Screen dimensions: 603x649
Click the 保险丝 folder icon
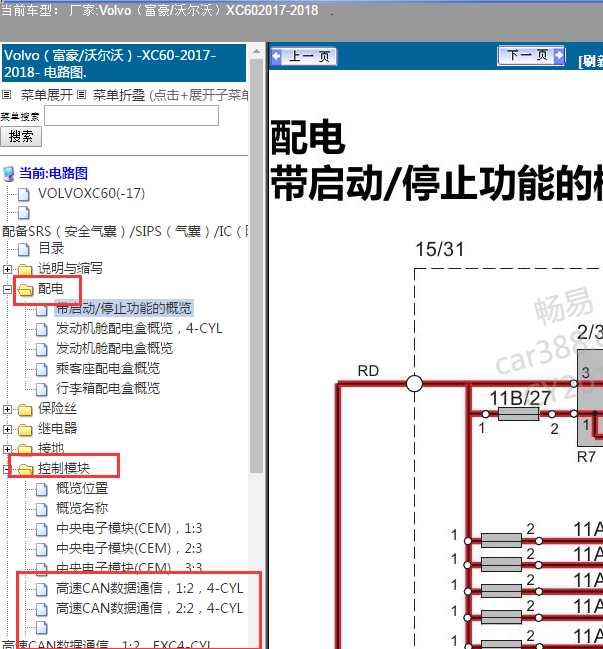(x=25, y=410)
